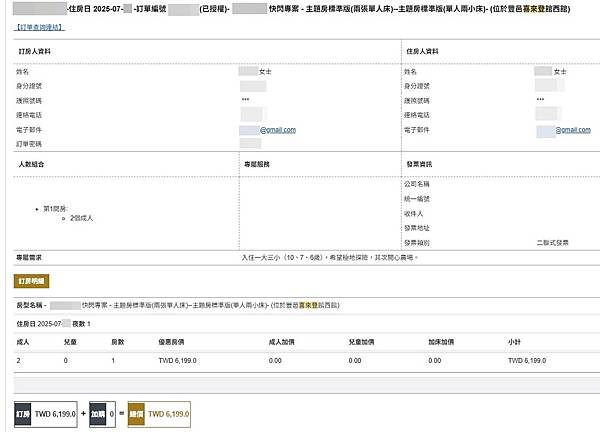Click the adult count 2 in the table
Screen dimensions: 600x432
(x=18, y=361)
